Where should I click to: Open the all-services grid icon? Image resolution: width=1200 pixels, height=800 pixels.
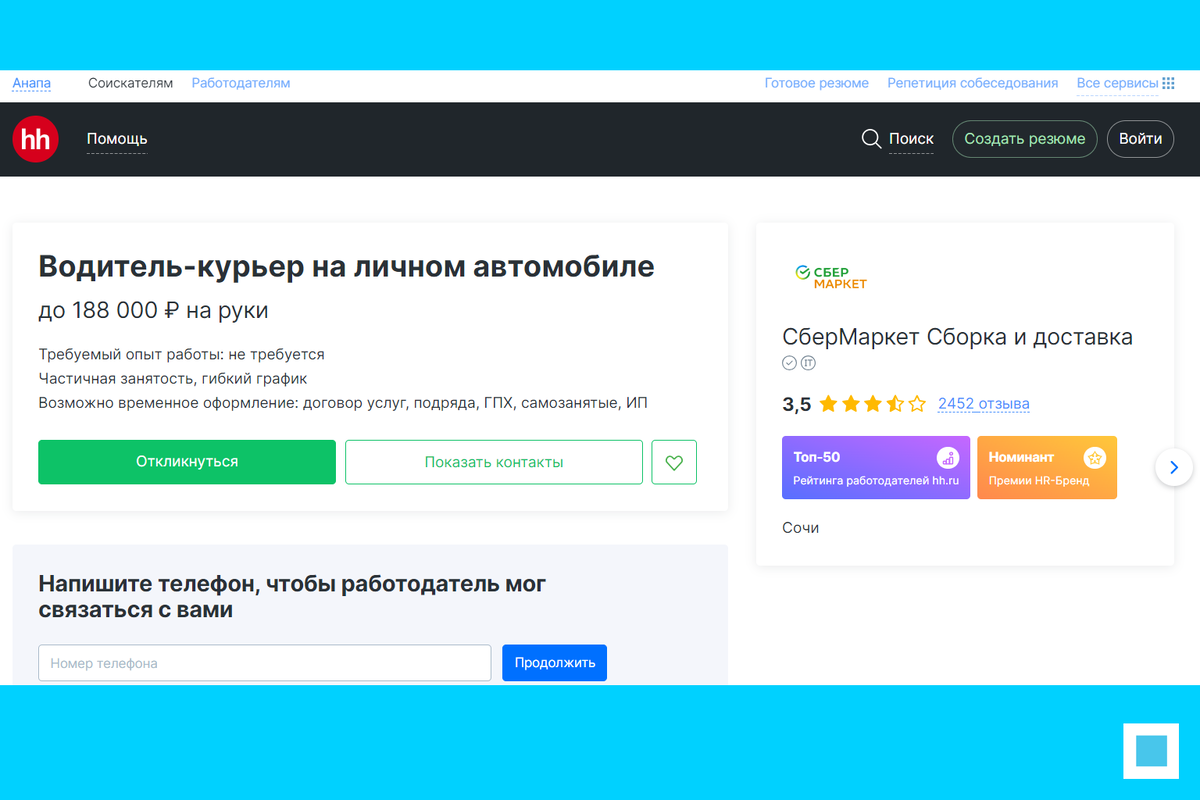[x=1168, y=83]
